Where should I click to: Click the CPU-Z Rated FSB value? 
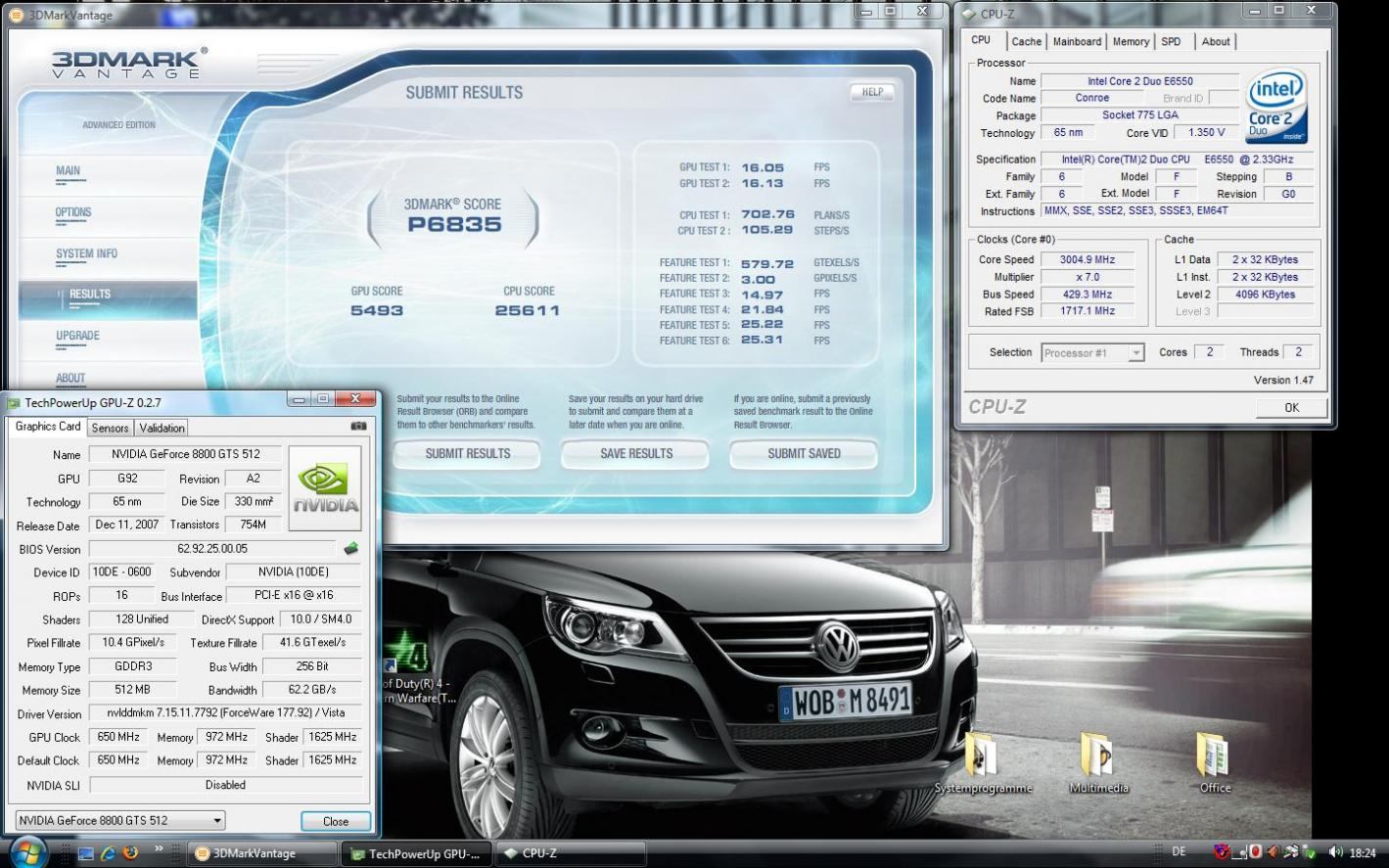(1087, 311)
